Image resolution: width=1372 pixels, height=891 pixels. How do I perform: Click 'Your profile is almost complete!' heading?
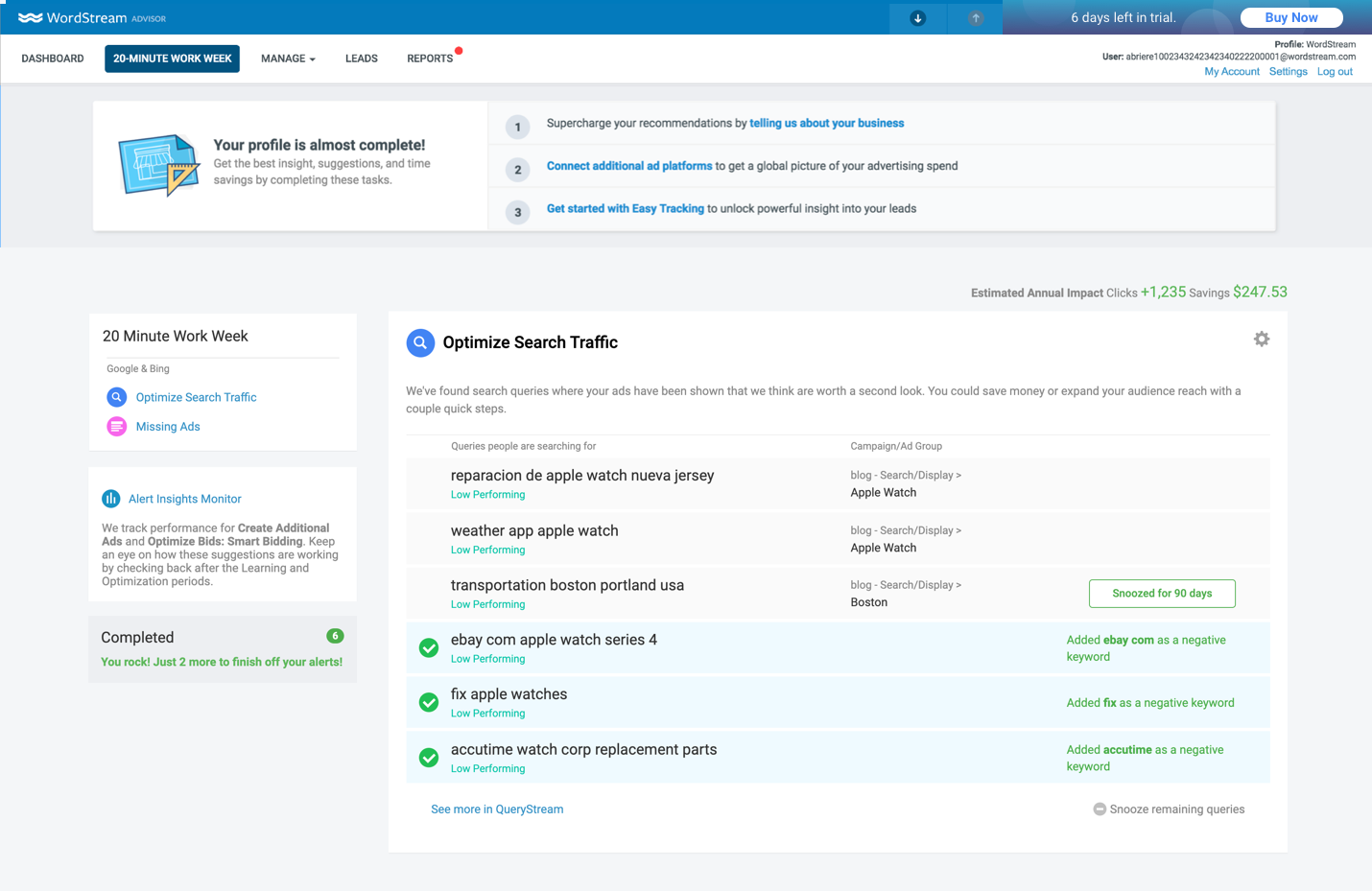tap(319, 145)
